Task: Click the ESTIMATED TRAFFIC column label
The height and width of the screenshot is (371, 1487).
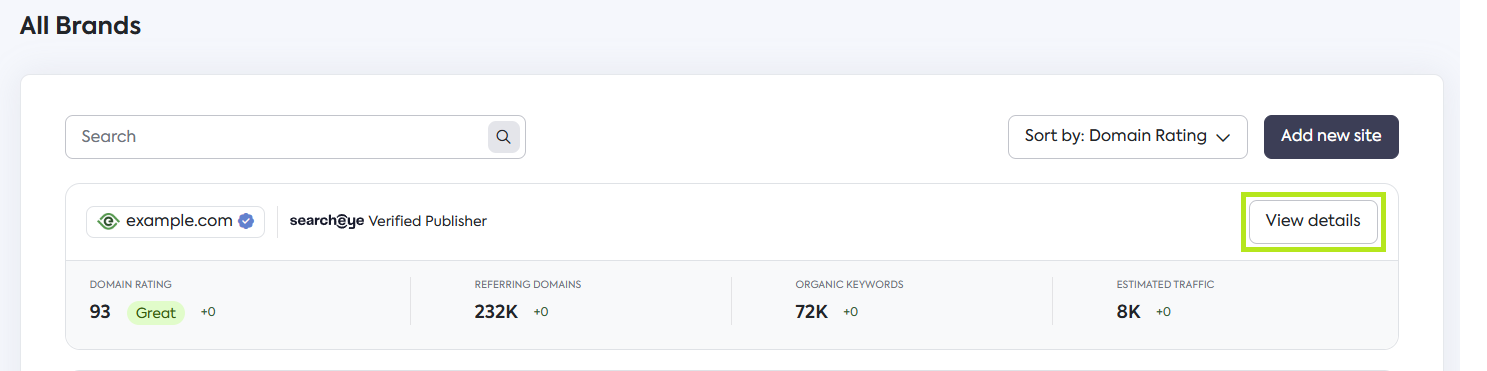Action: point(1165,285)
